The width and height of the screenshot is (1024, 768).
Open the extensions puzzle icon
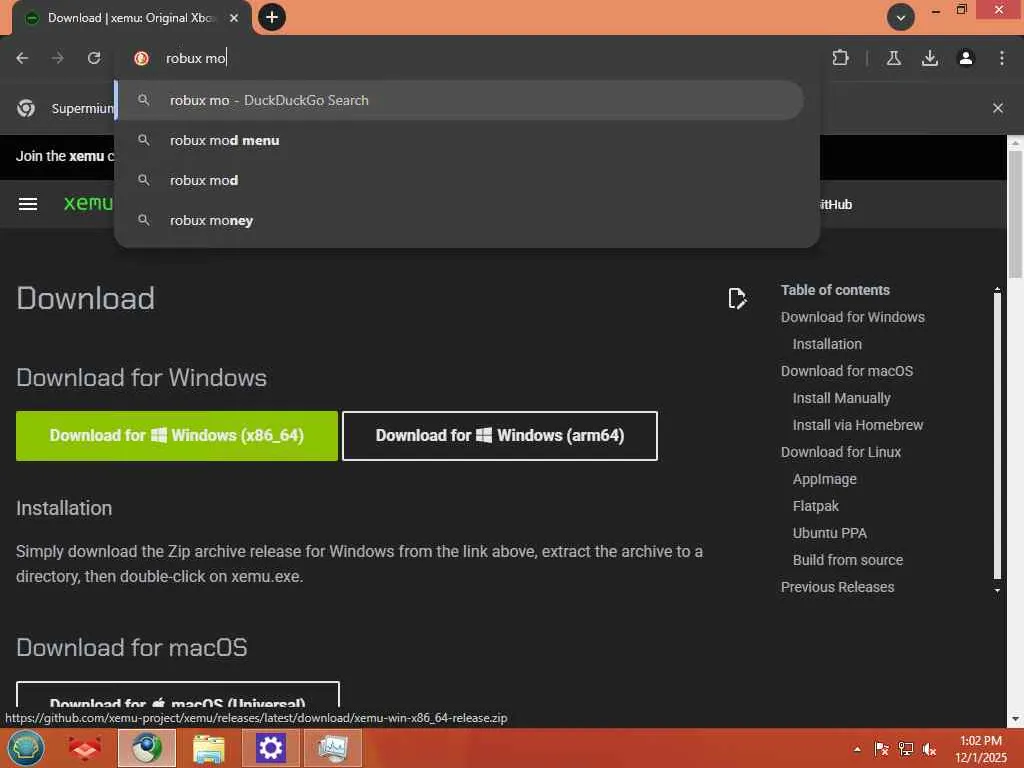point(840,58)
